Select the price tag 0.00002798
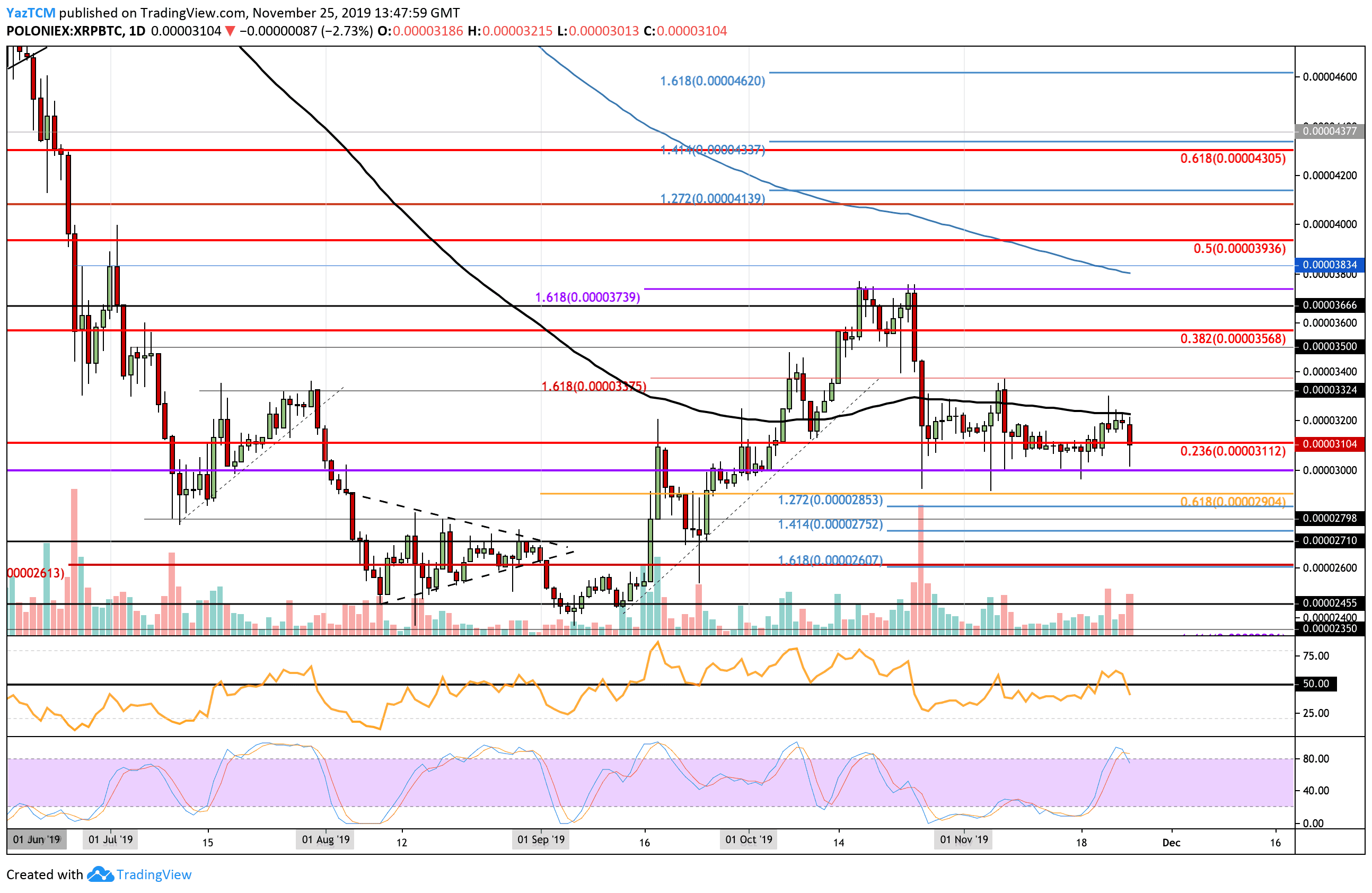The width and height of the screenshot is (1372, 893). (x=1330, y=518)
